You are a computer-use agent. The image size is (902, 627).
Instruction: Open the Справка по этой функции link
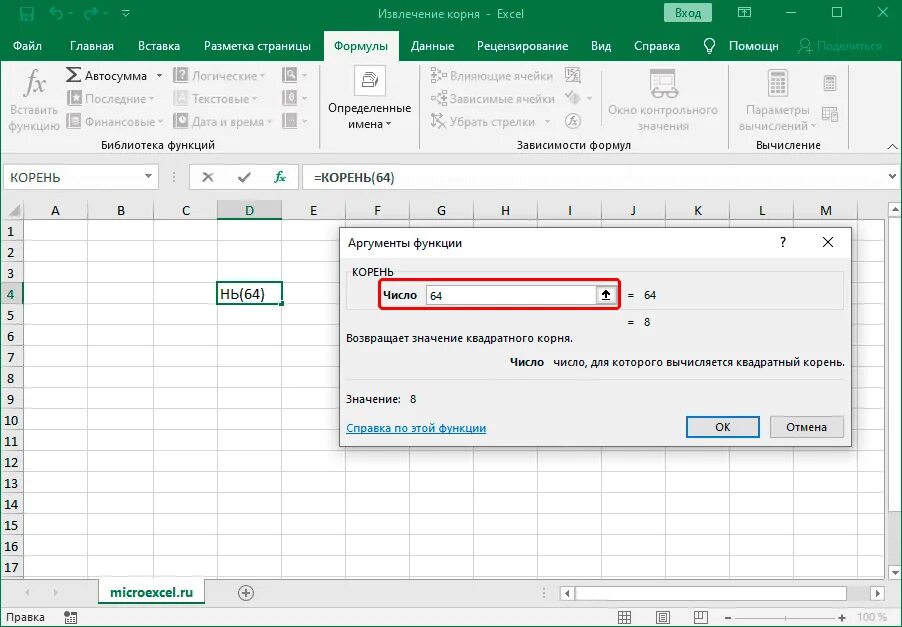[x=416, y=428]
